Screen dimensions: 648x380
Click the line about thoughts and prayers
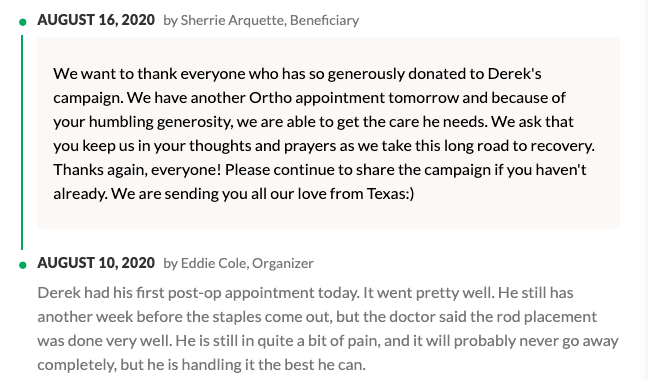point(324,146)
